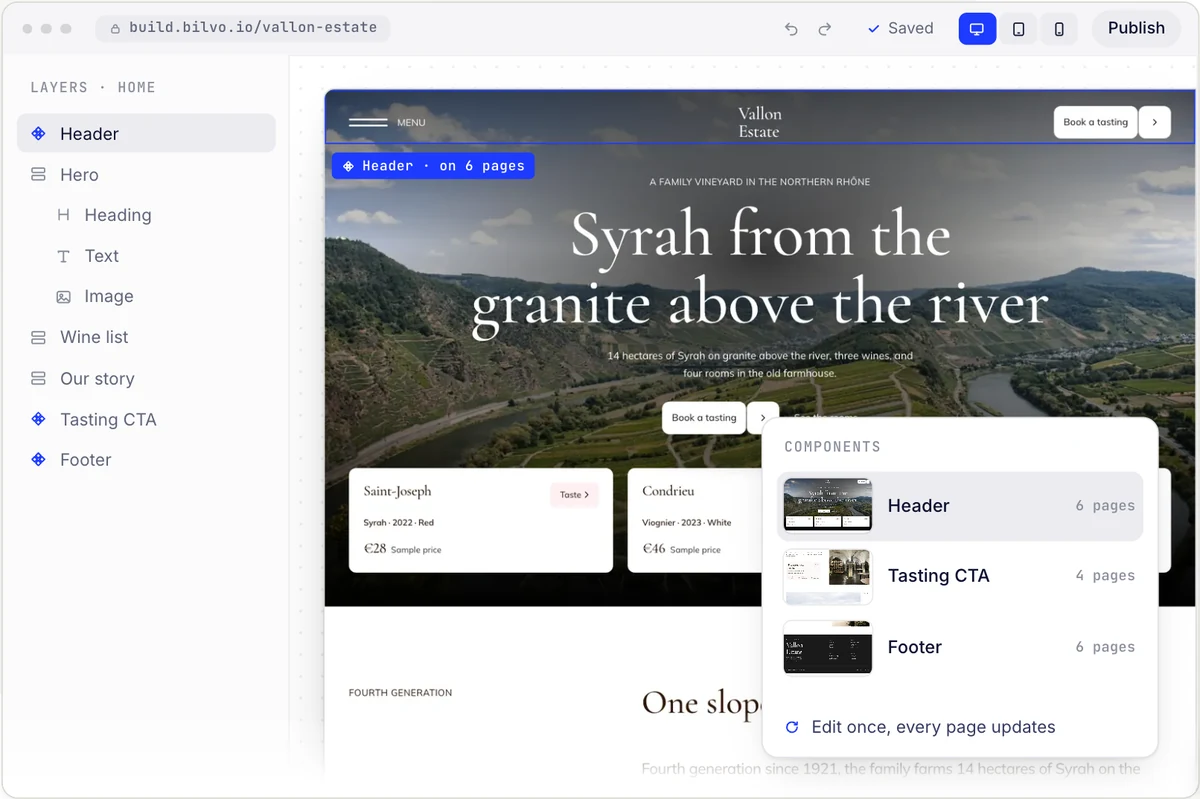
Task: Click the FOURTH GENERATION label on canvas
Action: pos(400,692)
